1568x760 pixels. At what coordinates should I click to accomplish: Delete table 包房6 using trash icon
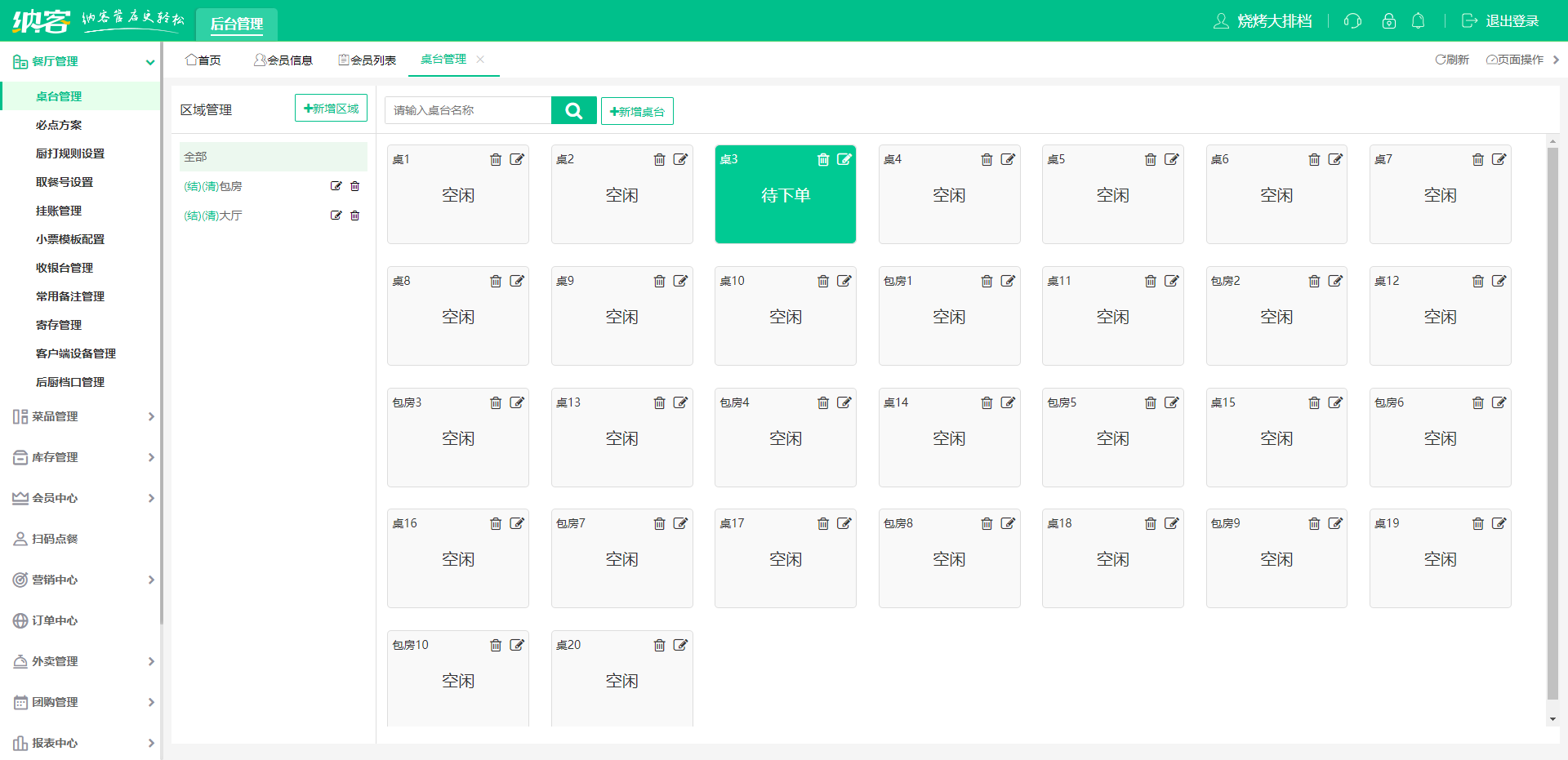coord(1477,402)
